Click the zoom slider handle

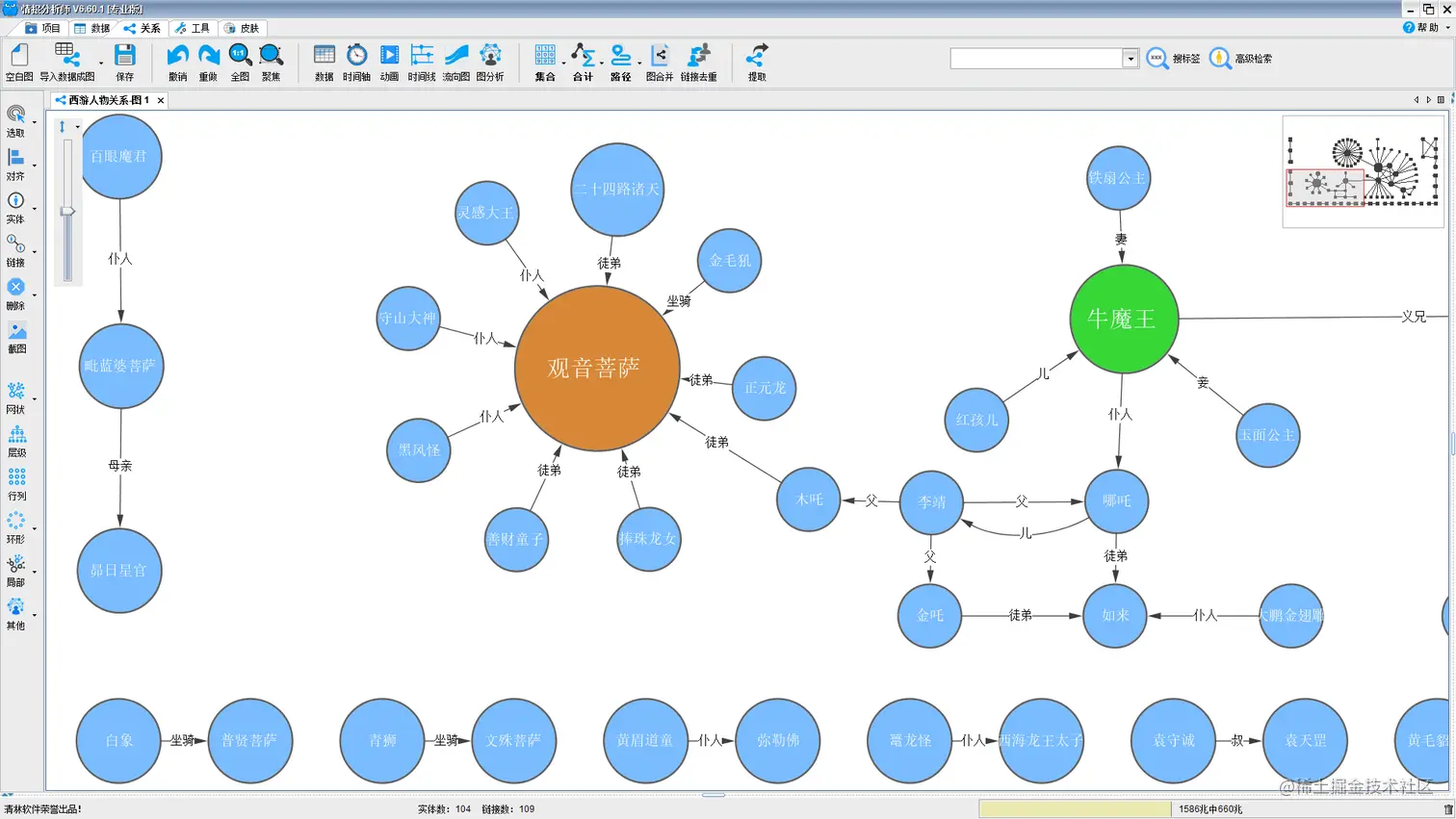point(67,211)
